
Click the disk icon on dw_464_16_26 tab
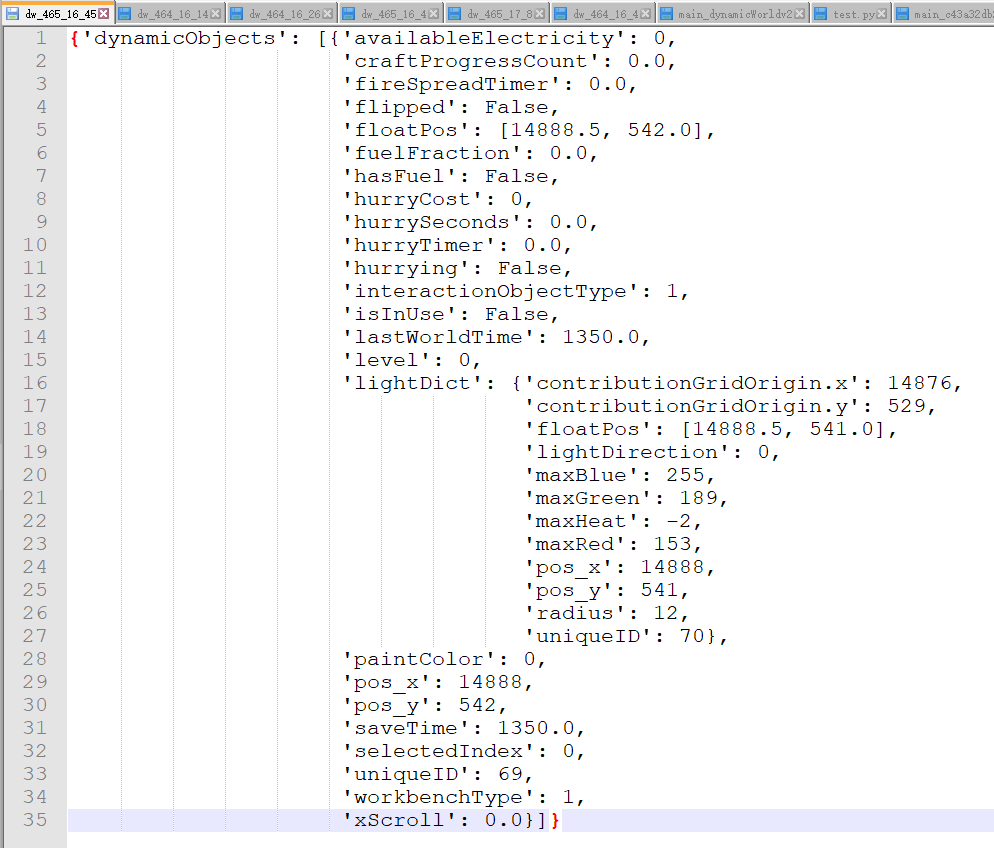point(236,13)
